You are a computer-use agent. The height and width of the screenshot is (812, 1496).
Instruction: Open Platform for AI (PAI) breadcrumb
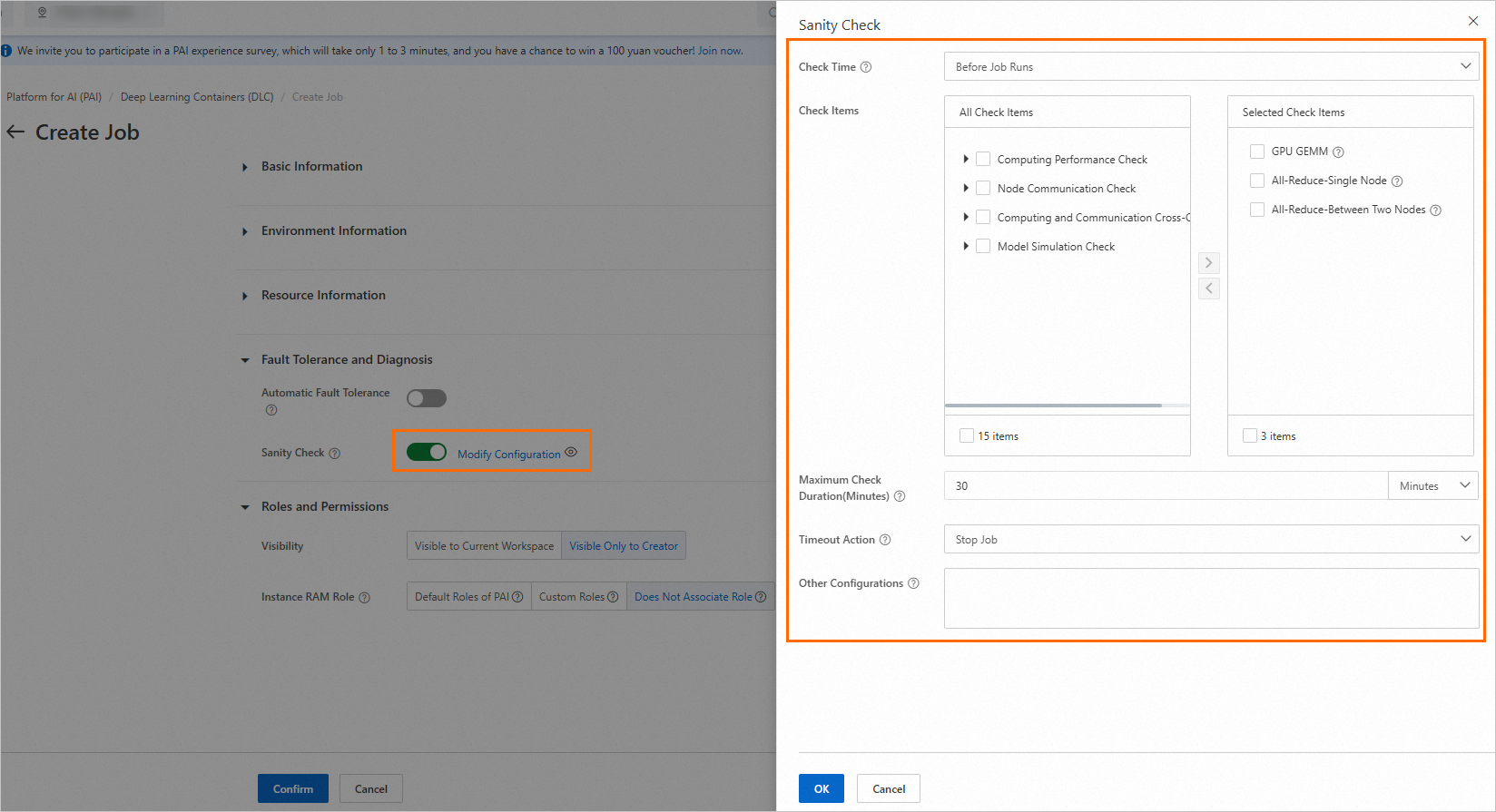click(54, 97)
